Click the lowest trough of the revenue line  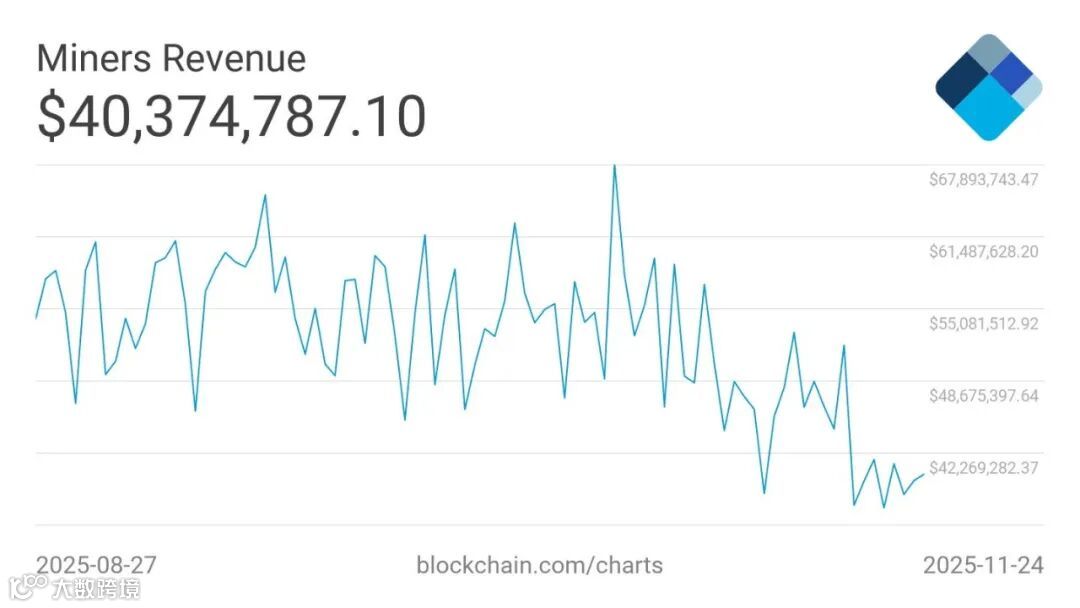point(884,507)
